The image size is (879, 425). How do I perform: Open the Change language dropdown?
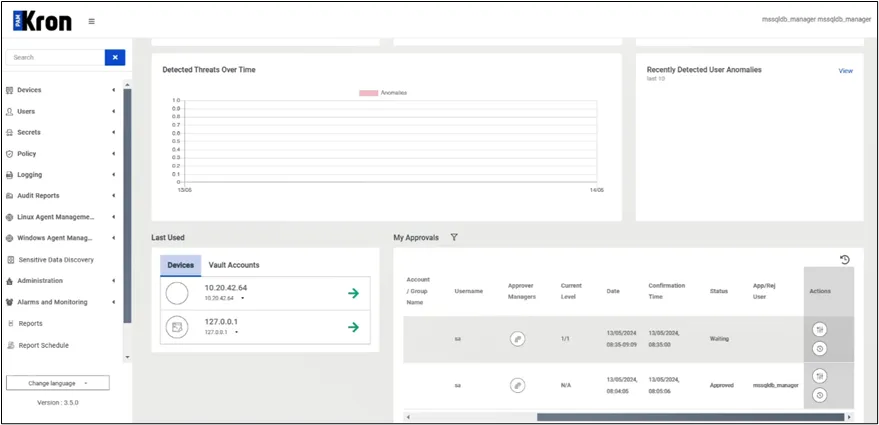pos(58,383)
